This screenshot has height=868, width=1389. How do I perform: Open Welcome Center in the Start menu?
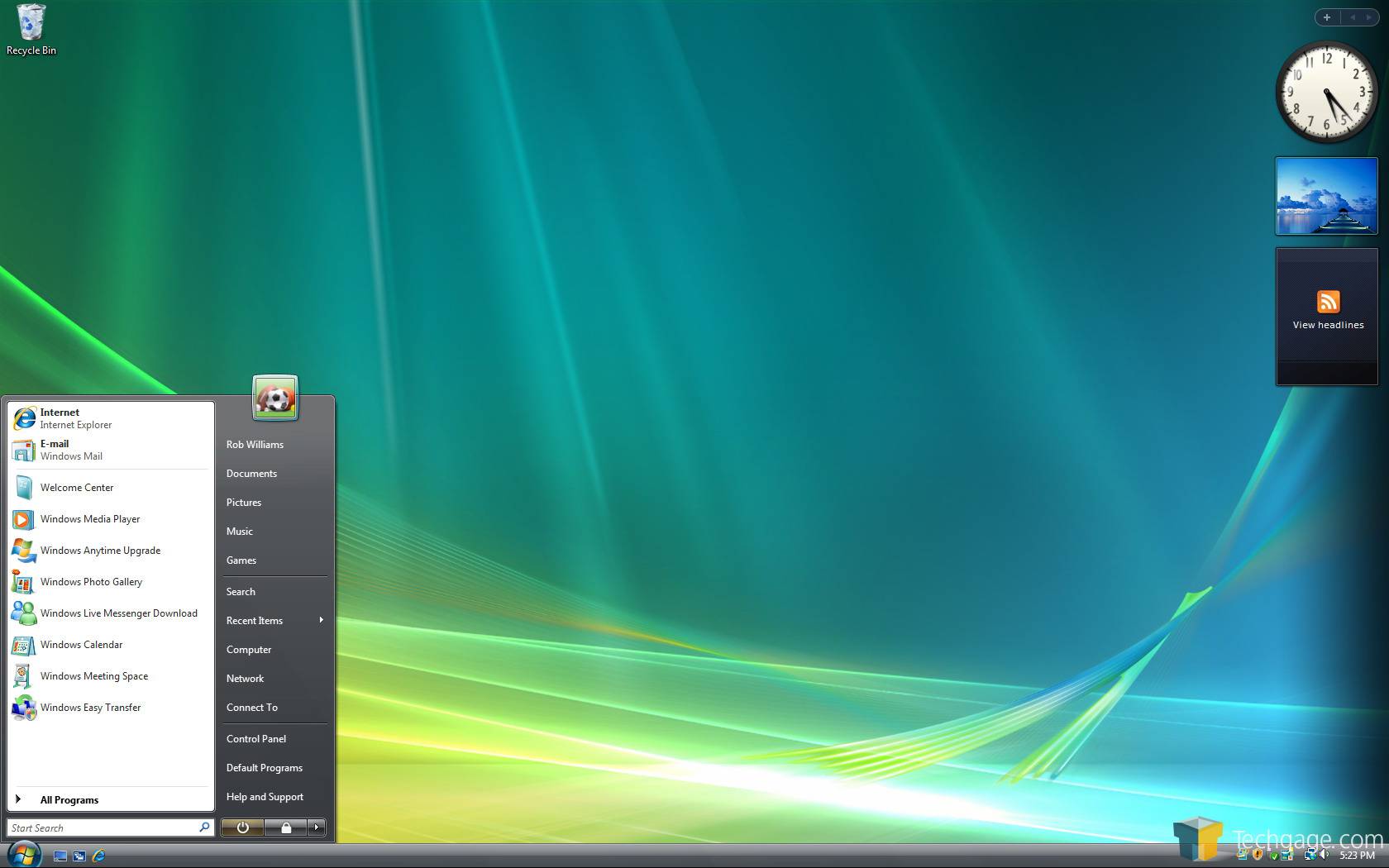point(111,488)
